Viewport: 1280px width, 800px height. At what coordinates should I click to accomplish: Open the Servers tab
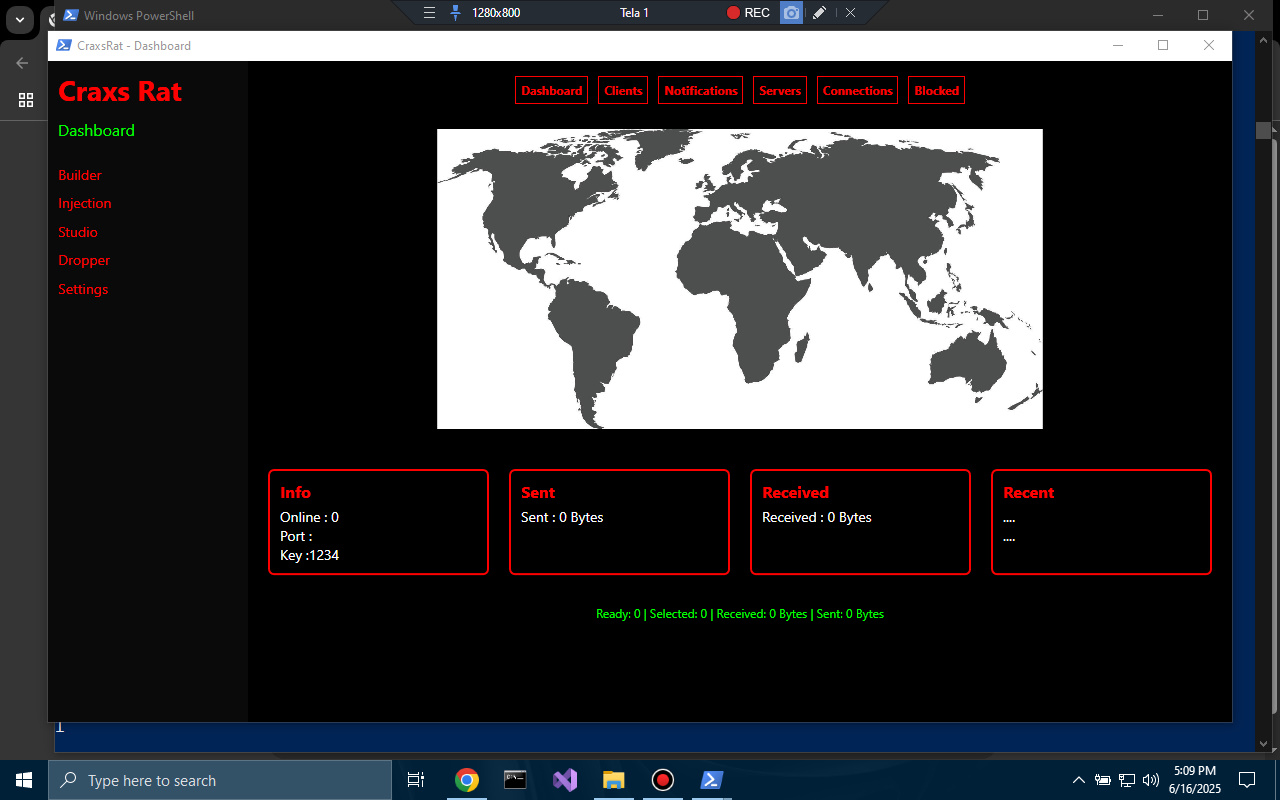click(780, 90)
